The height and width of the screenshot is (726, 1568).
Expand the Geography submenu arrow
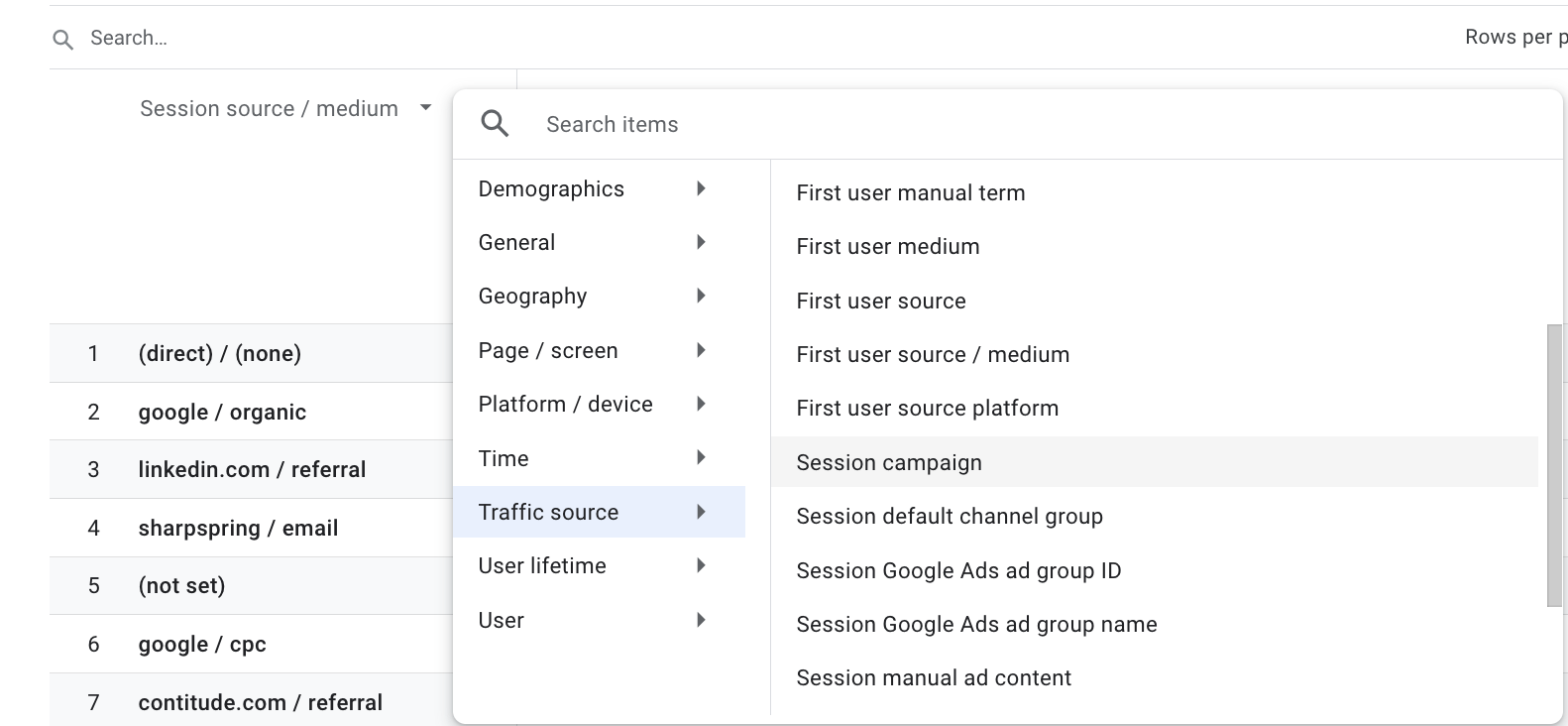tap(701, 296)
